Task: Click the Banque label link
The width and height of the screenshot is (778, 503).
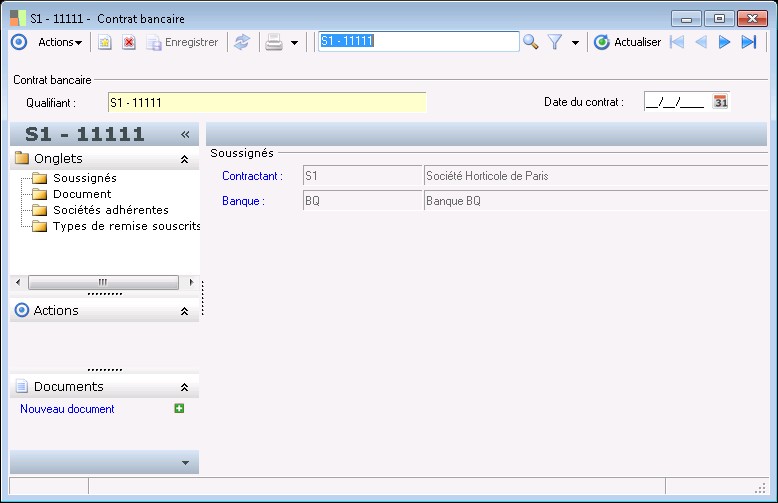Action: 243,201
